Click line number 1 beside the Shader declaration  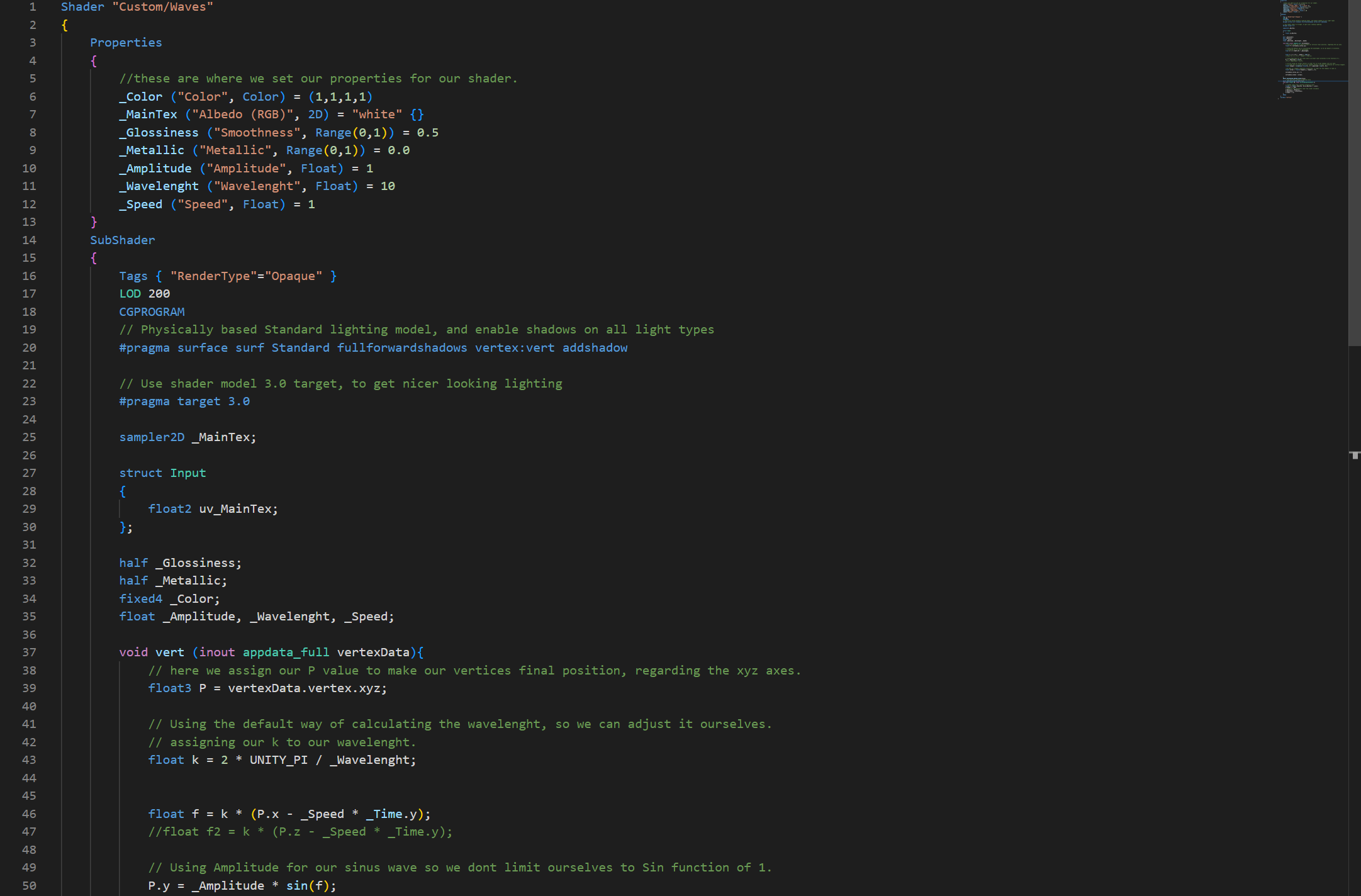[x=33, y=7]
